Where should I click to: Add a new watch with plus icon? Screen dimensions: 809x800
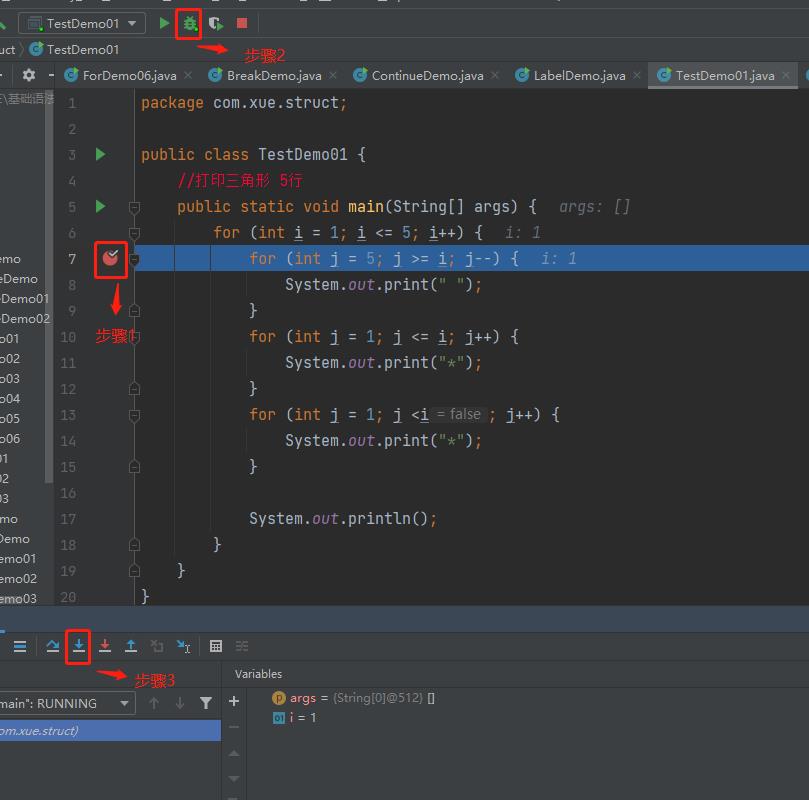tap(234, 701)
